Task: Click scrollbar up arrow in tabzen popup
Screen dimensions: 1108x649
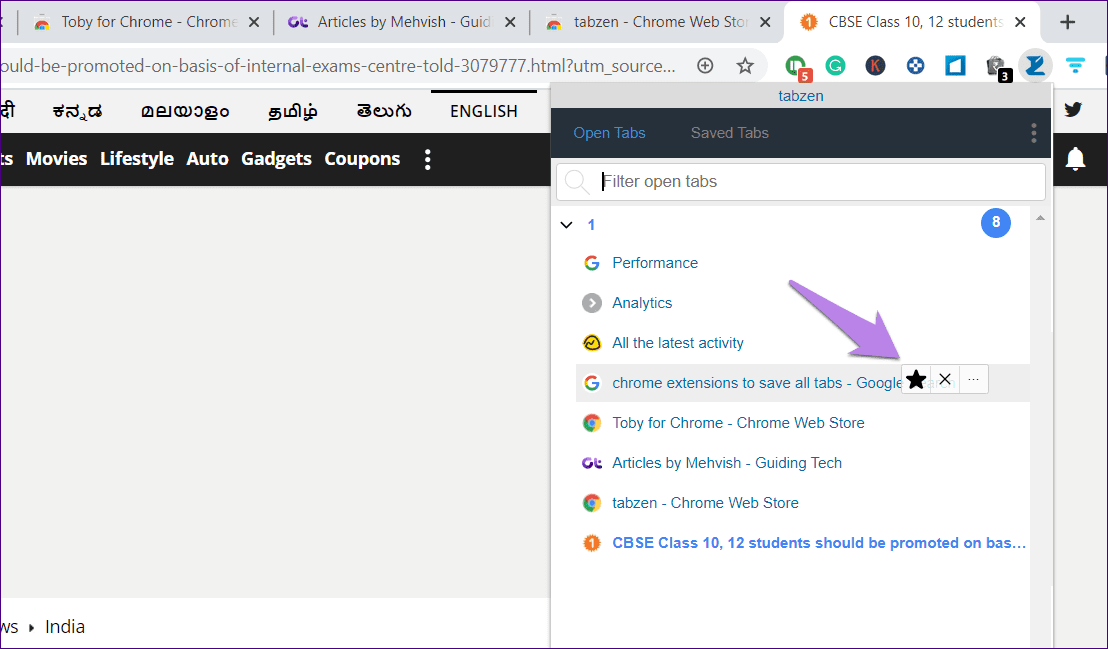Action: click(x=1040, y=218)
